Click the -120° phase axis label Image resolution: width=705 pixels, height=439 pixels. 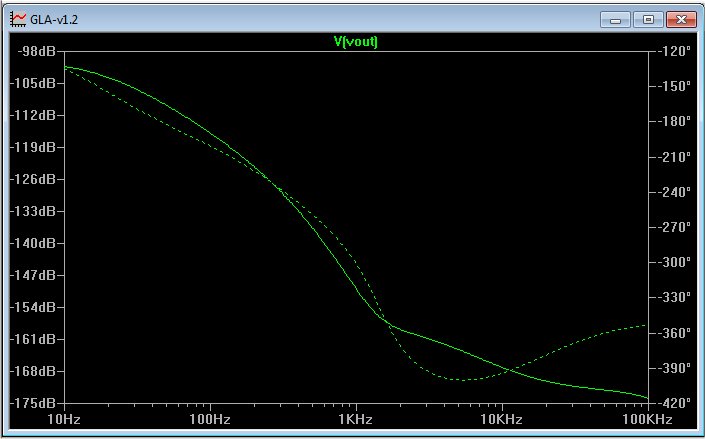[x=674, y=51]
